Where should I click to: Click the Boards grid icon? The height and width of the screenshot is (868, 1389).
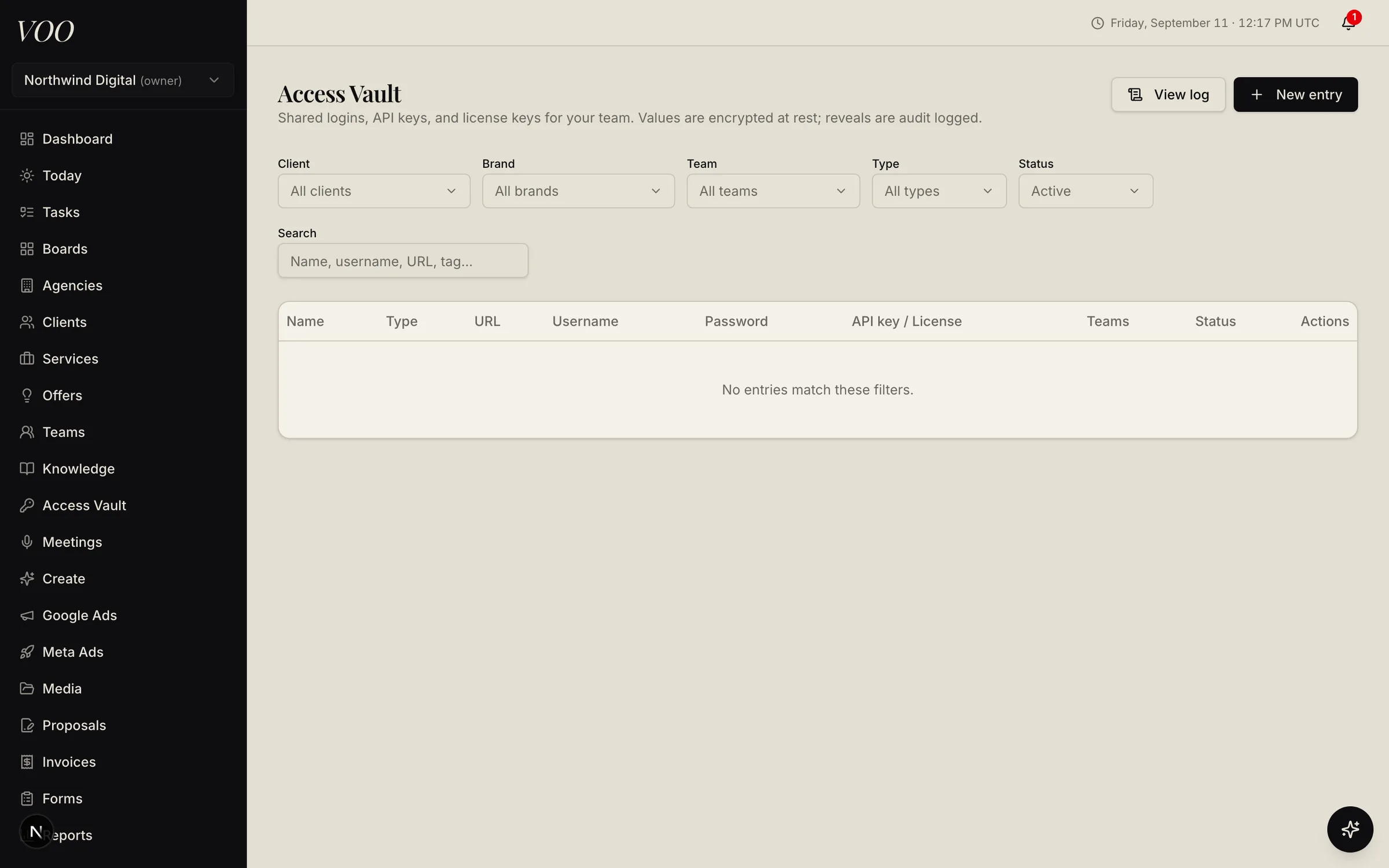[27, 249]
